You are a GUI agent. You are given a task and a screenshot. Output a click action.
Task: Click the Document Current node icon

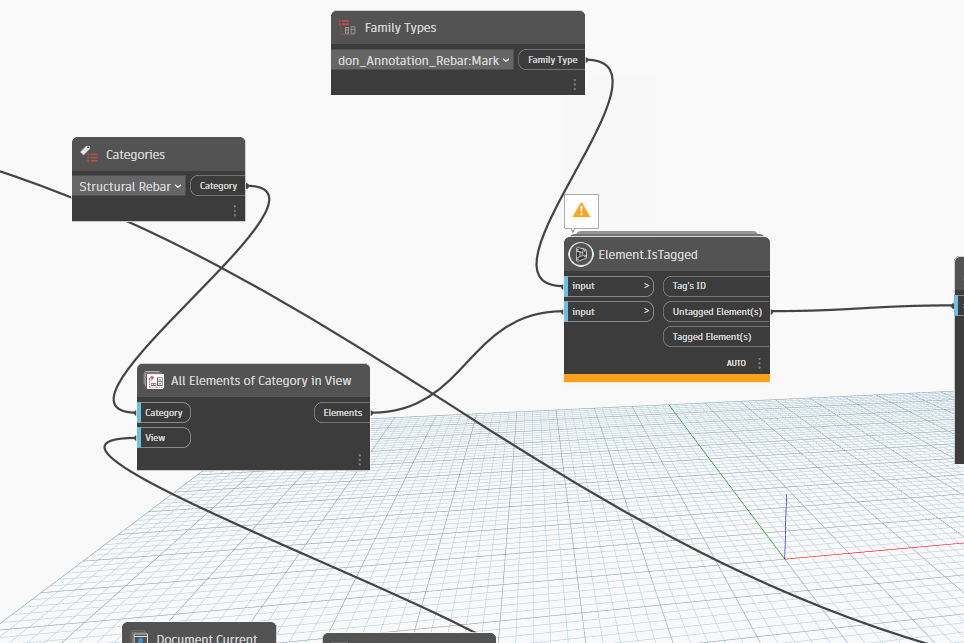point(140,638)
